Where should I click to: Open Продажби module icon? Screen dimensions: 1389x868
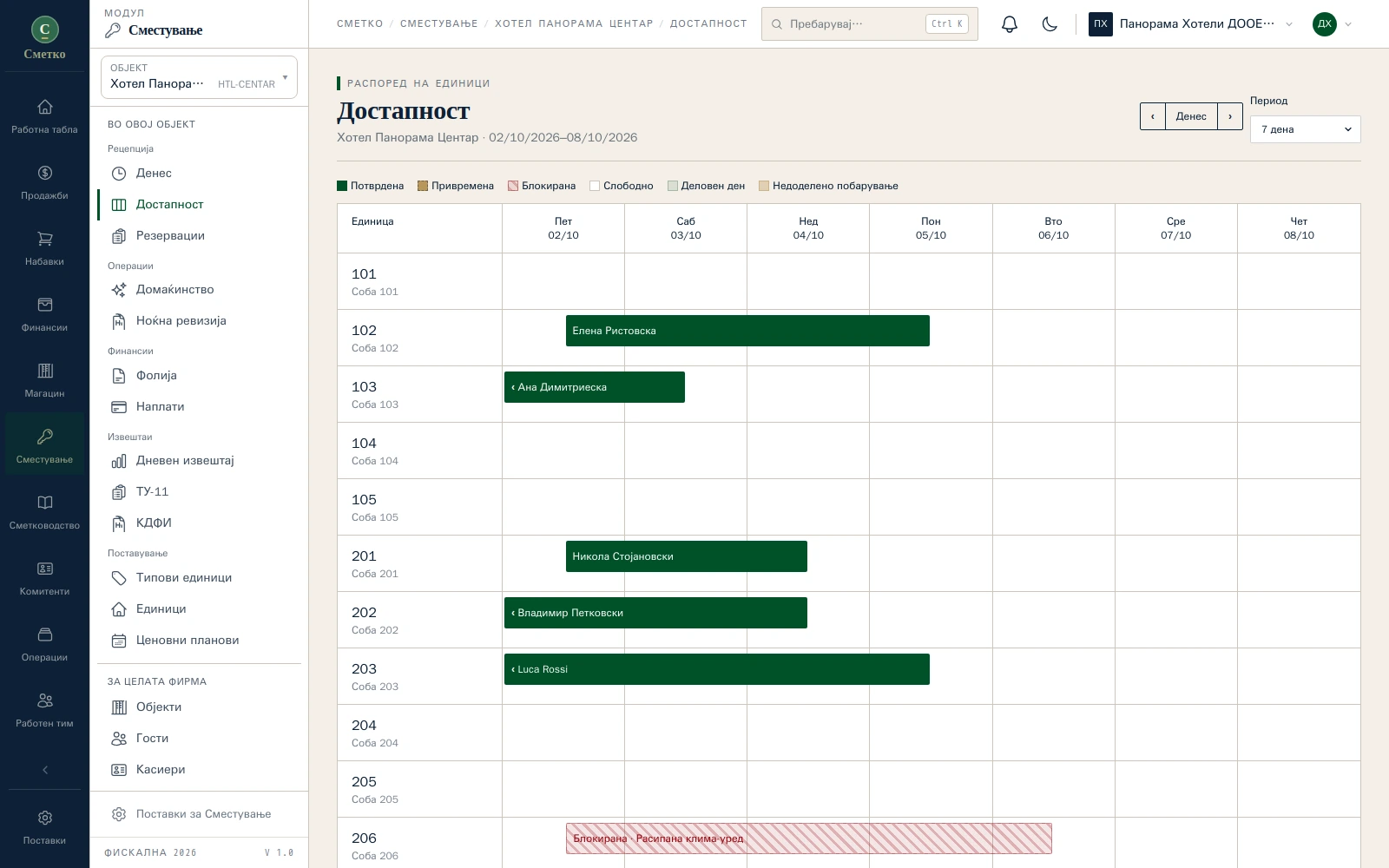pyautogui.click(x=44, y=183)
